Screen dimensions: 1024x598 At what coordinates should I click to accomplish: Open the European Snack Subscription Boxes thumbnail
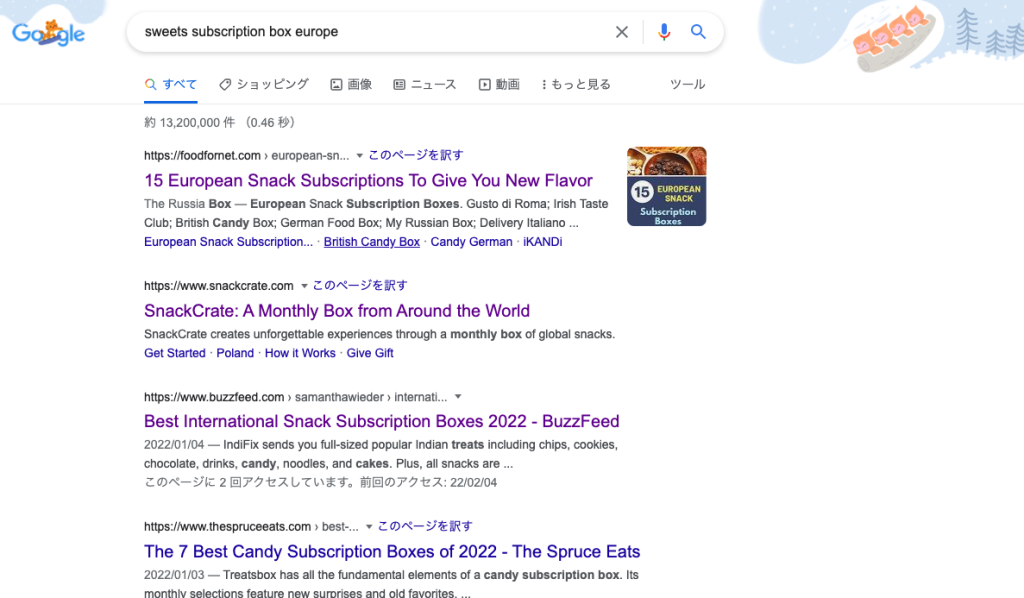click(666, 186)
